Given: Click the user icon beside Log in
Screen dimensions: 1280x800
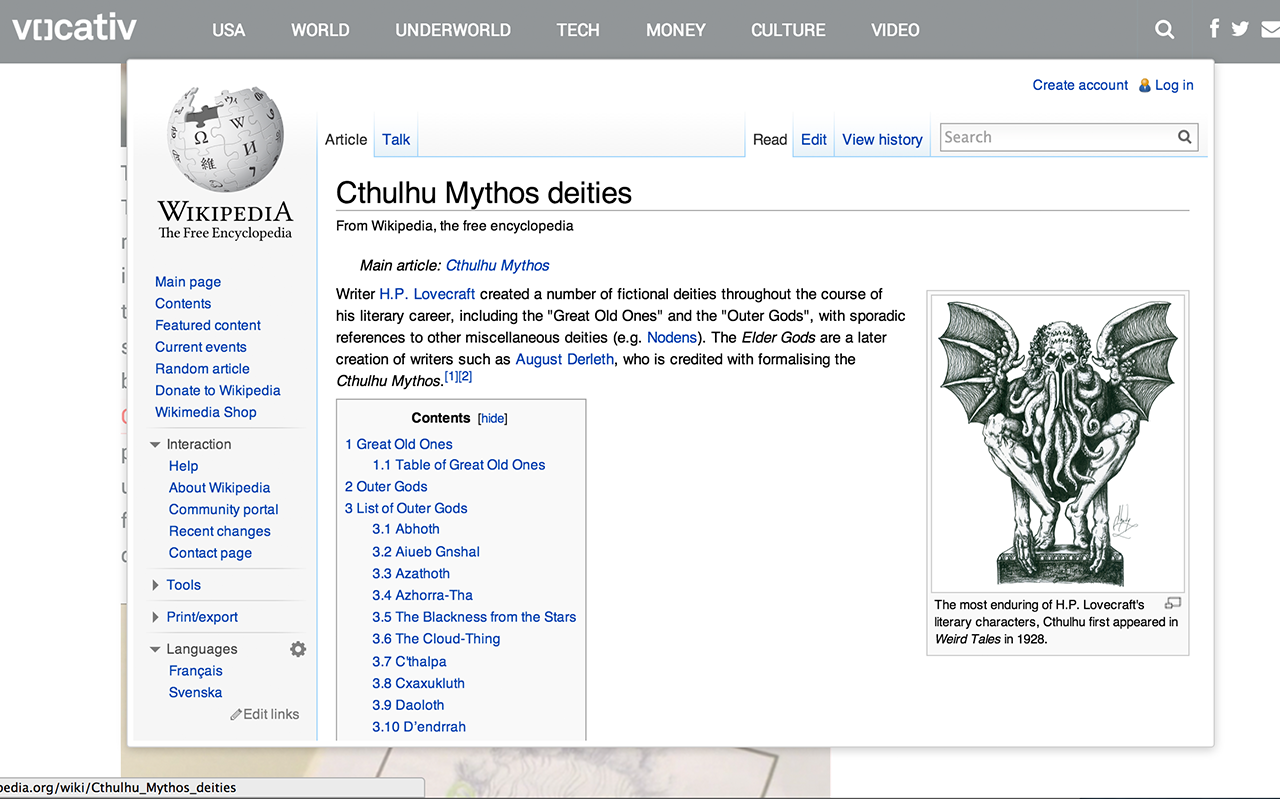Looking at the screenshot, I should tap(1145, 86).
